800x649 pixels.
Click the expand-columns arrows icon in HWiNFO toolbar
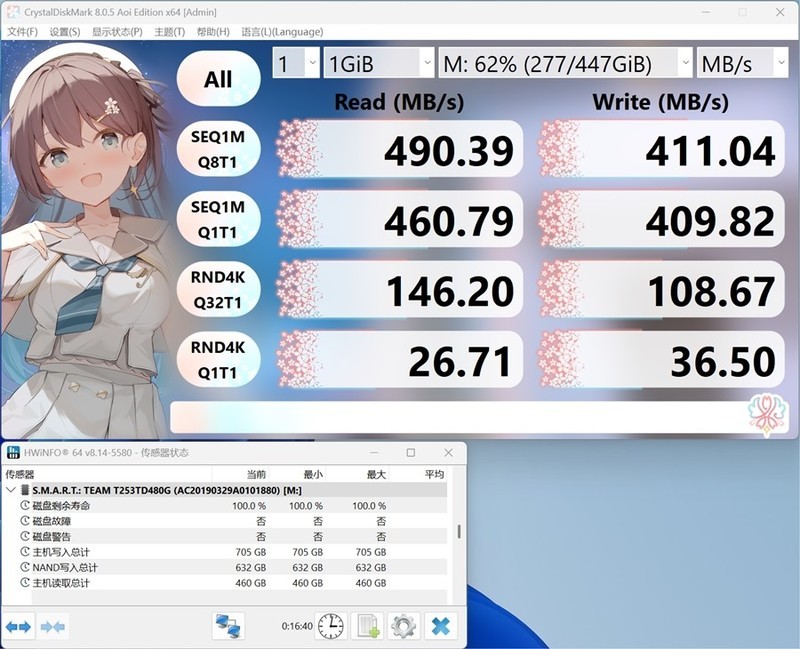coord(18,627)
